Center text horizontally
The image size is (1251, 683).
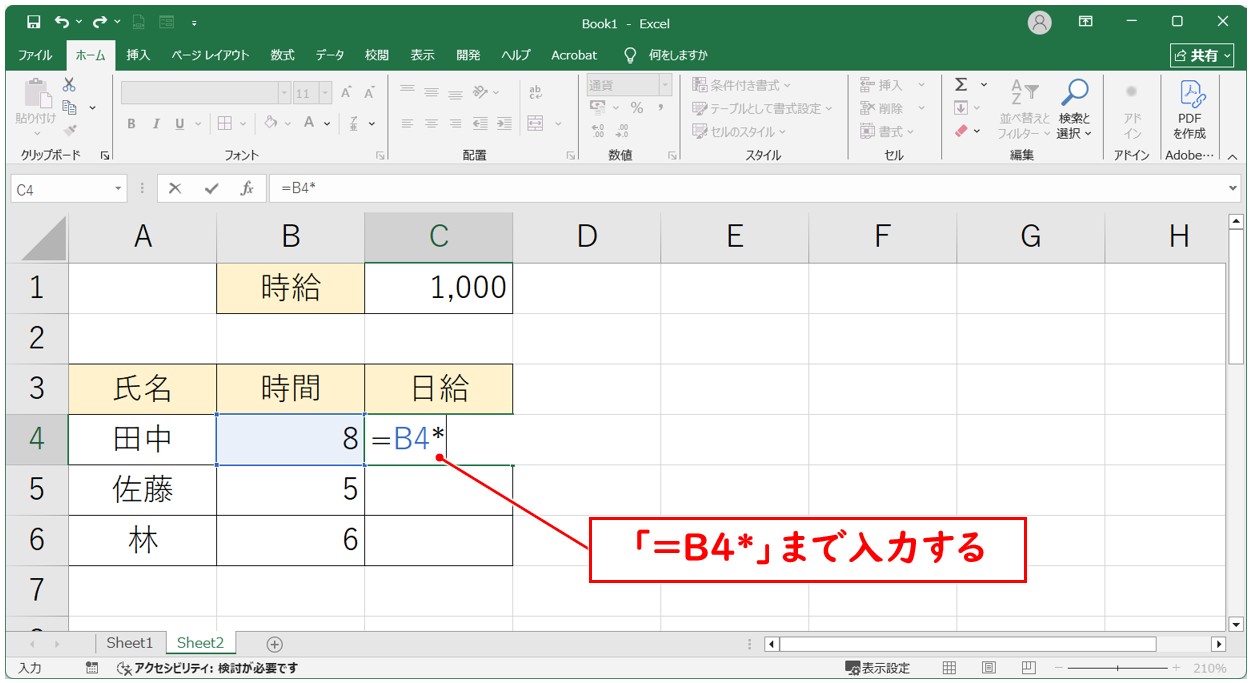coord(432,124)
